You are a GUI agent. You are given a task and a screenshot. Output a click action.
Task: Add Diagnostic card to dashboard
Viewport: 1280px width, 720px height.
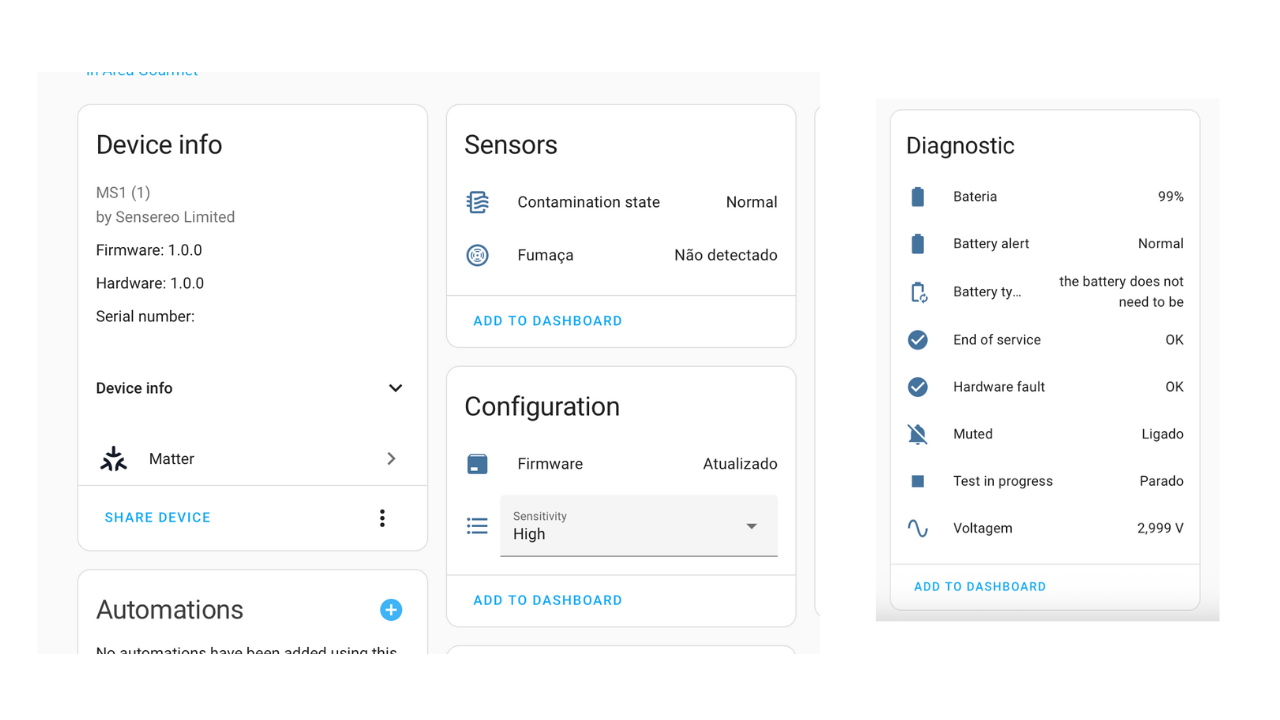(x=980, y=587)
